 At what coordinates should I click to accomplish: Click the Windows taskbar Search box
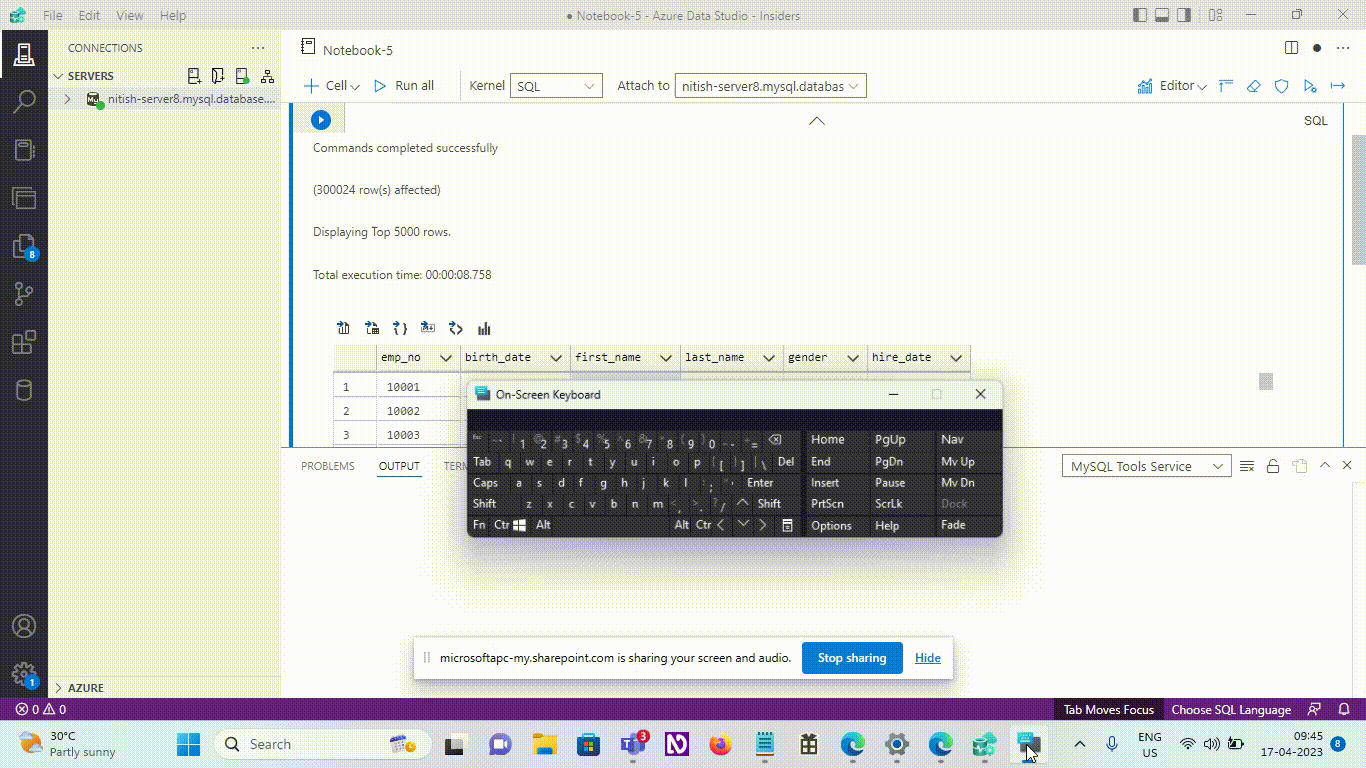pos(324,744)
